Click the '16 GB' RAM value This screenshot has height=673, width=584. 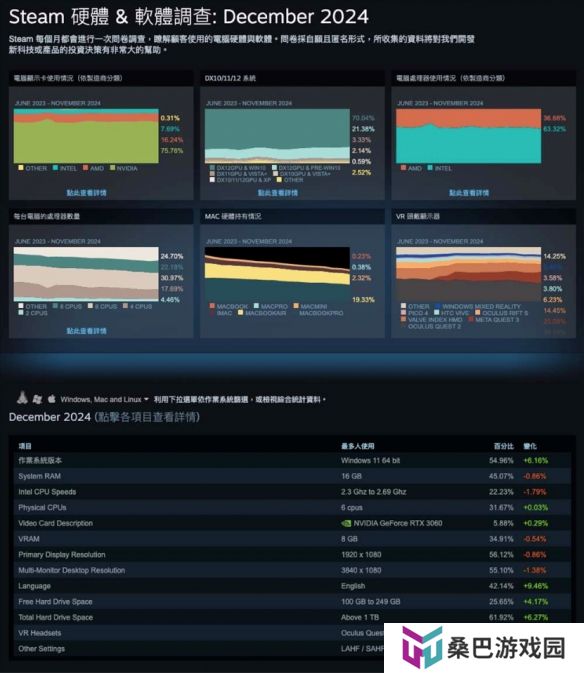[351, 476]
